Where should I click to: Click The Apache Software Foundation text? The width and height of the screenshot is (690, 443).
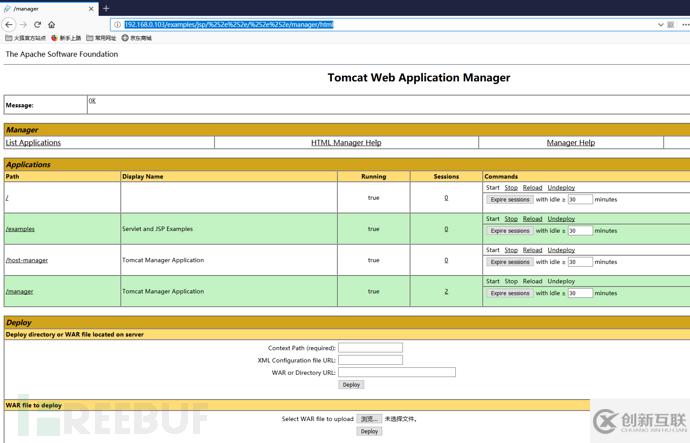coord(62,54)
